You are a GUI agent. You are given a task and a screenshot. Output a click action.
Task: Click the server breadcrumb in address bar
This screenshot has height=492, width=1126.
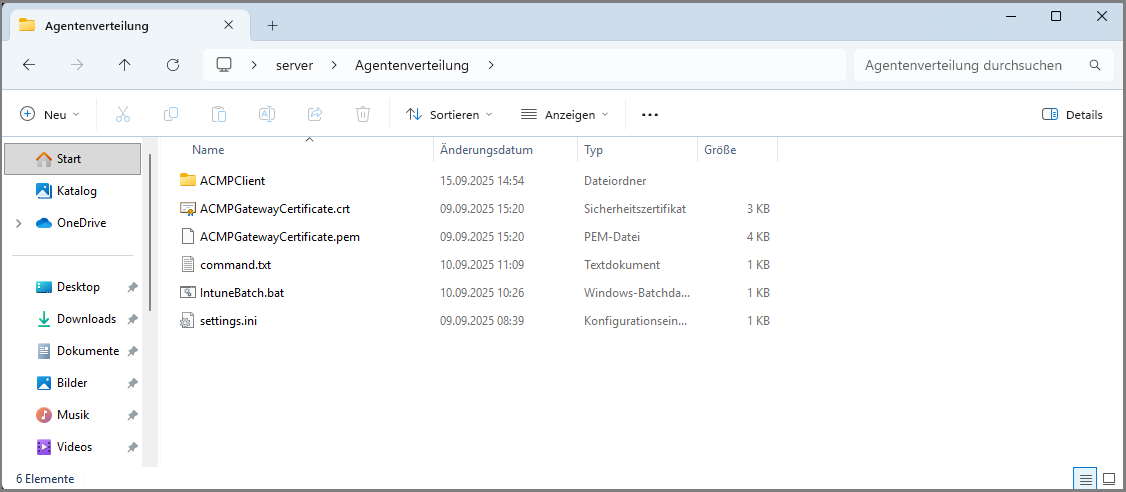pos(294,65)
